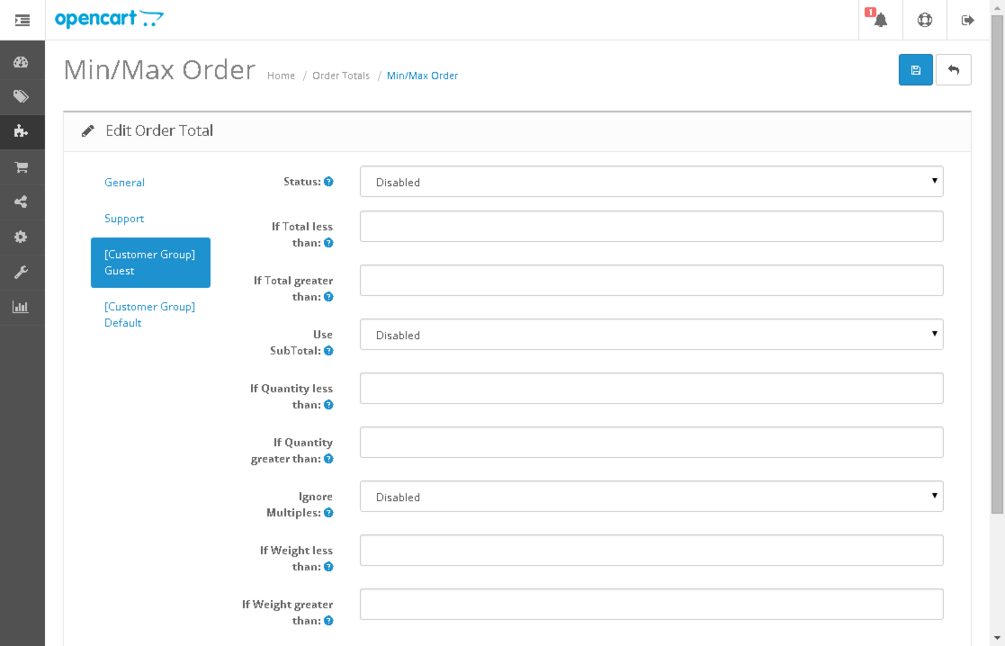Click the notification bell with red badge

[878, 19]
